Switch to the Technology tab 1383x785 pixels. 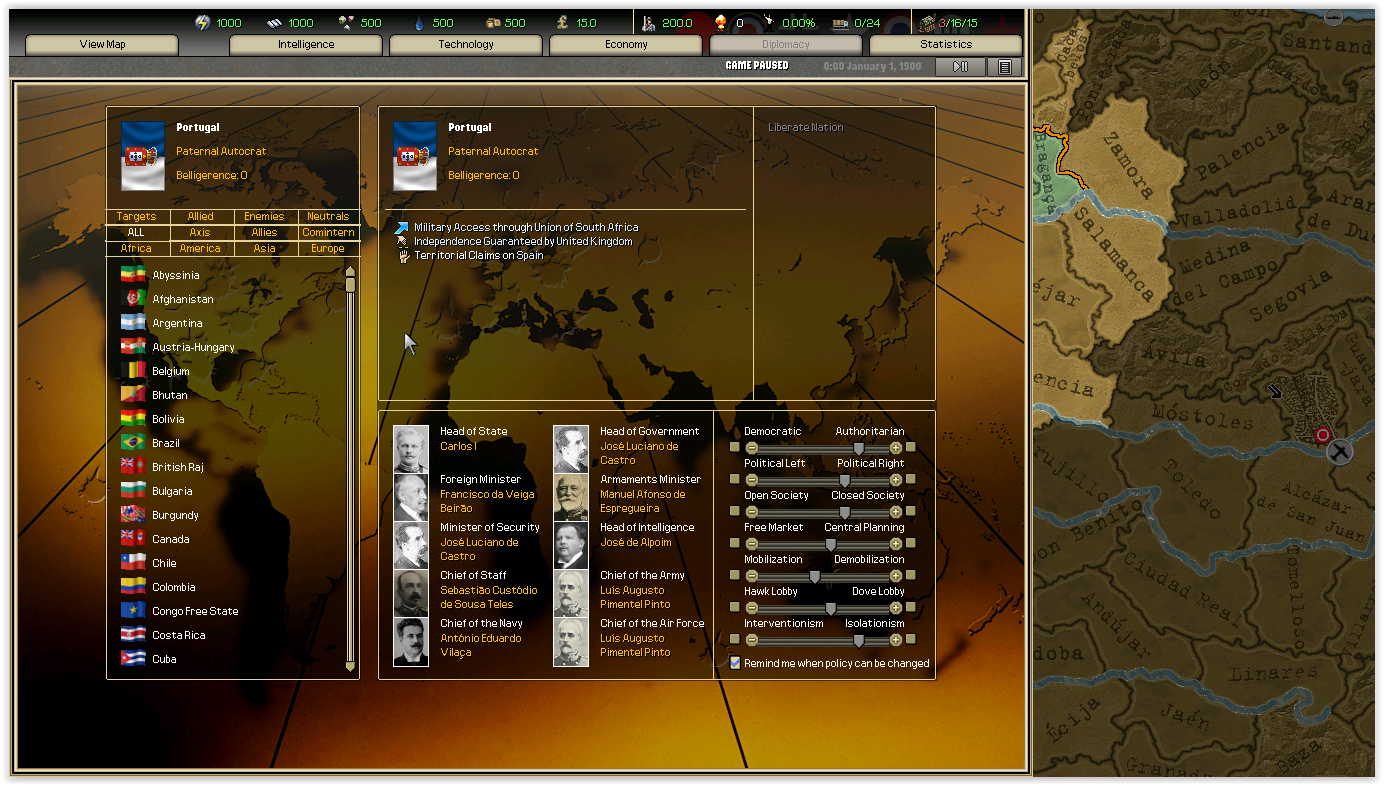pyautogui.click(x=466, y=45)
